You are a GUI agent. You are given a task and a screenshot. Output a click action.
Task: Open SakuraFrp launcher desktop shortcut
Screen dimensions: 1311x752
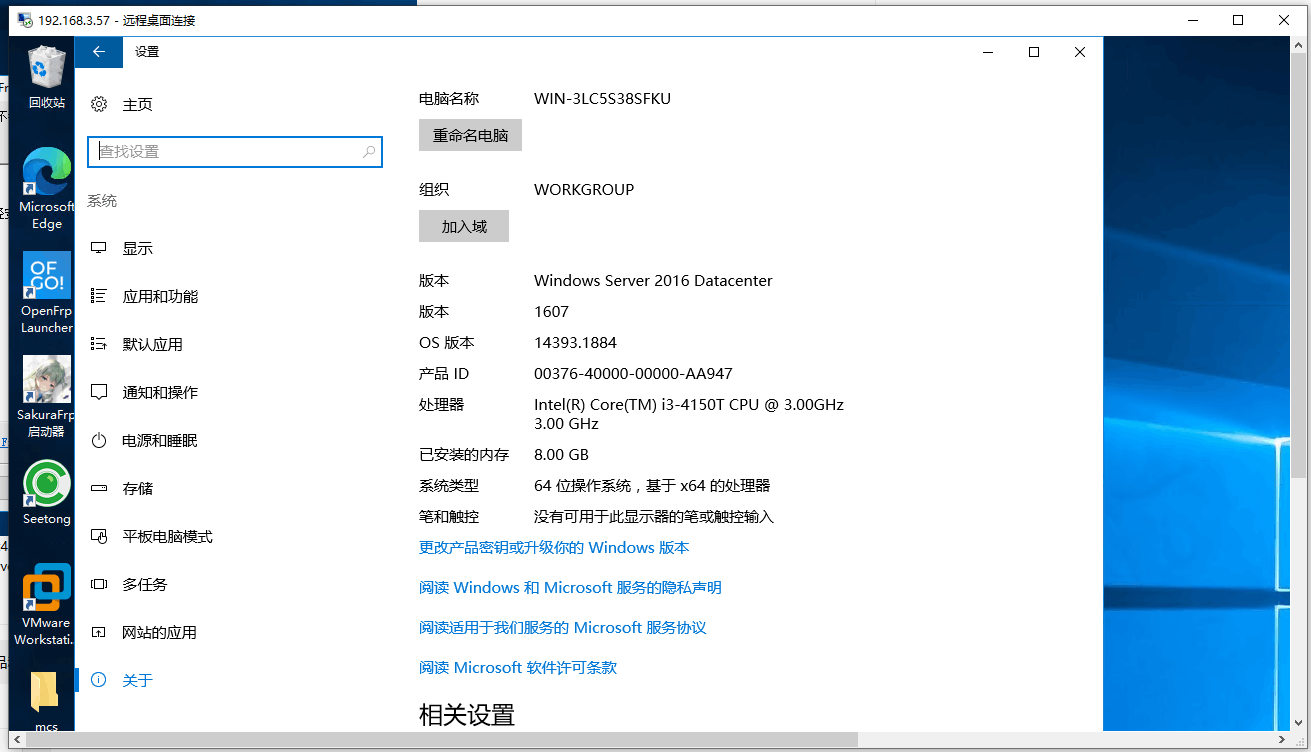[x=47, y=397]
